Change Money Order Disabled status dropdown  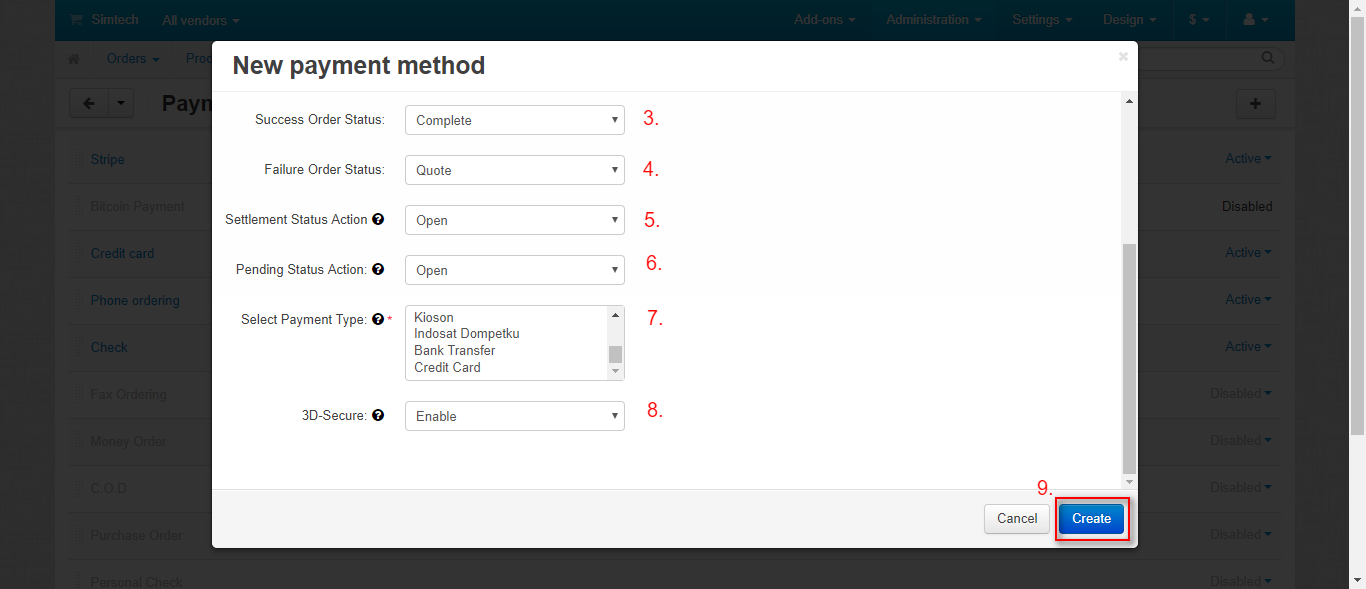point(1241,440)
